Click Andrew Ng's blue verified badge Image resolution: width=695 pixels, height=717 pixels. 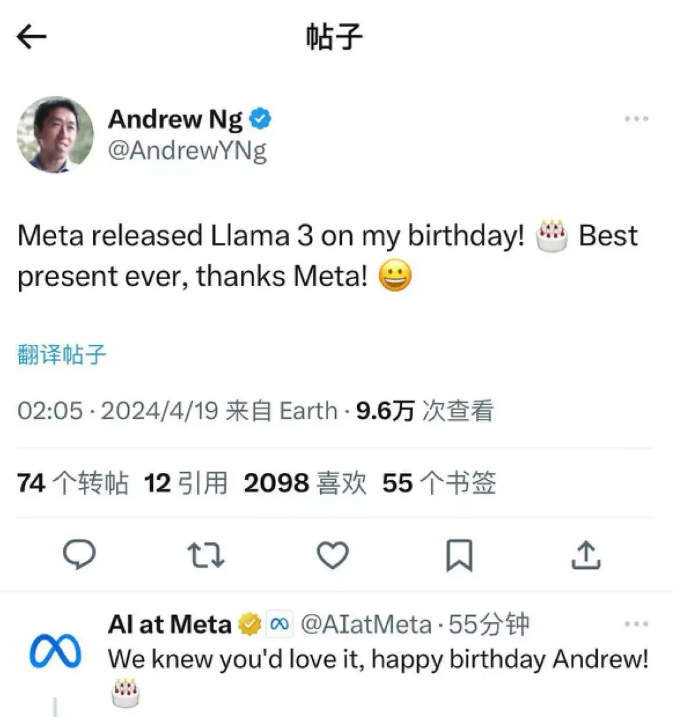point(260,119)
